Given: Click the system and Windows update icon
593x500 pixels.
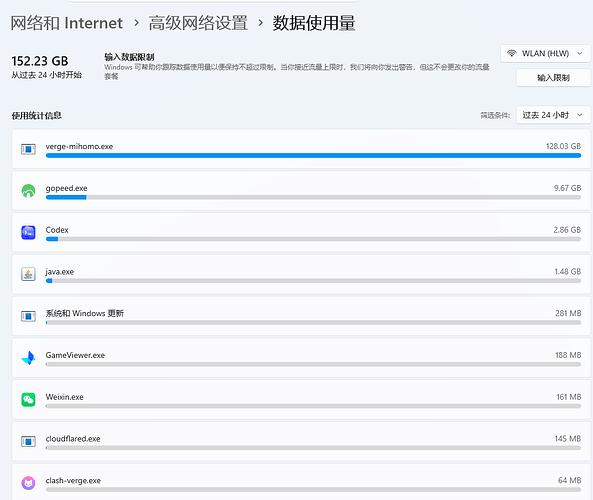Looking at the screenshot, I should coord(28,316).
